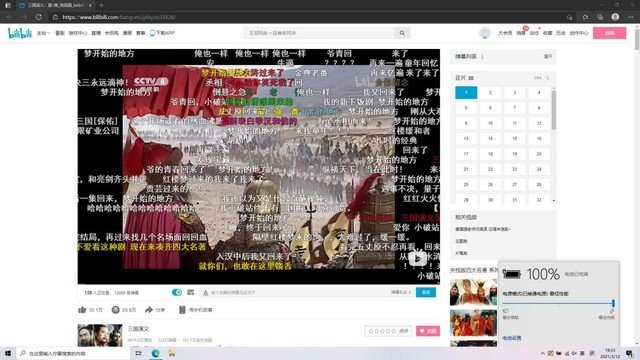Give coins using the coin icon
The image size is (640, 360).
click(x=116, y=310)
